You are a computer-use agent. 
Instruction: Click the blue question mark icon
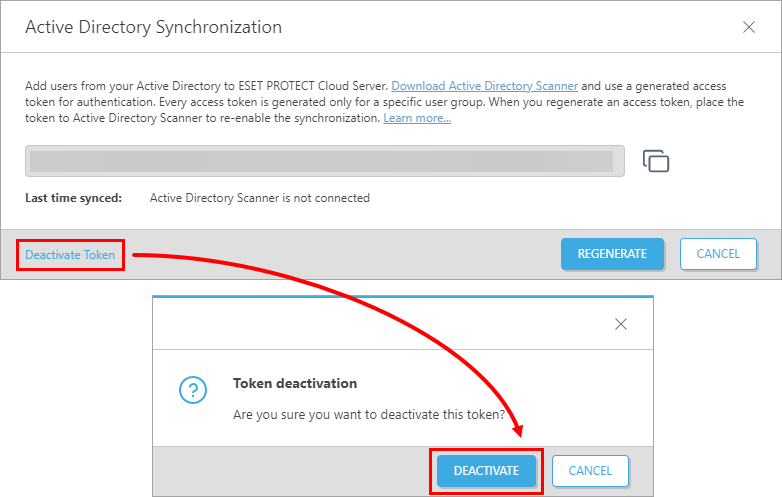pos(193,390)
